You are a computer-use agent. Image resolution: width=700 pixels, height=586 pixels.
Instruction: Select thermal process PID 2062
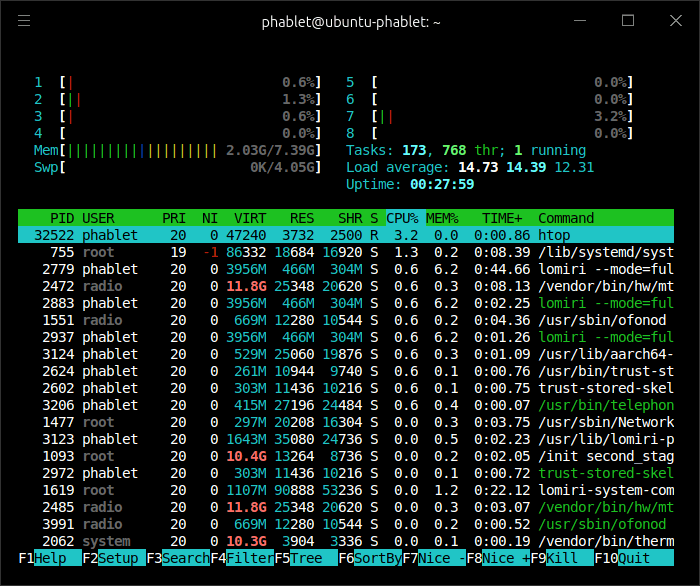tap(346, 540)
